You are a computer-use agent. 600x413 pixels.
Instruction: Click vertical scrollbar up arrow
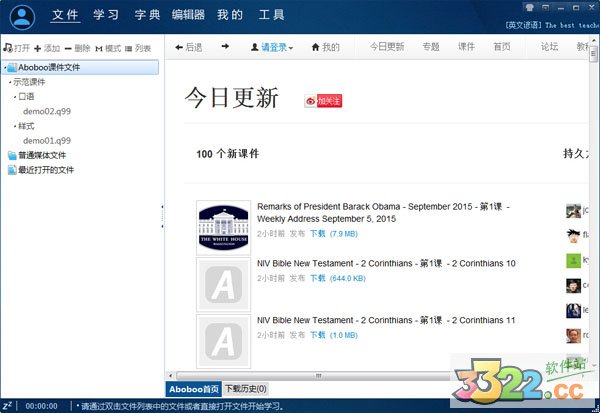(593, 41)
